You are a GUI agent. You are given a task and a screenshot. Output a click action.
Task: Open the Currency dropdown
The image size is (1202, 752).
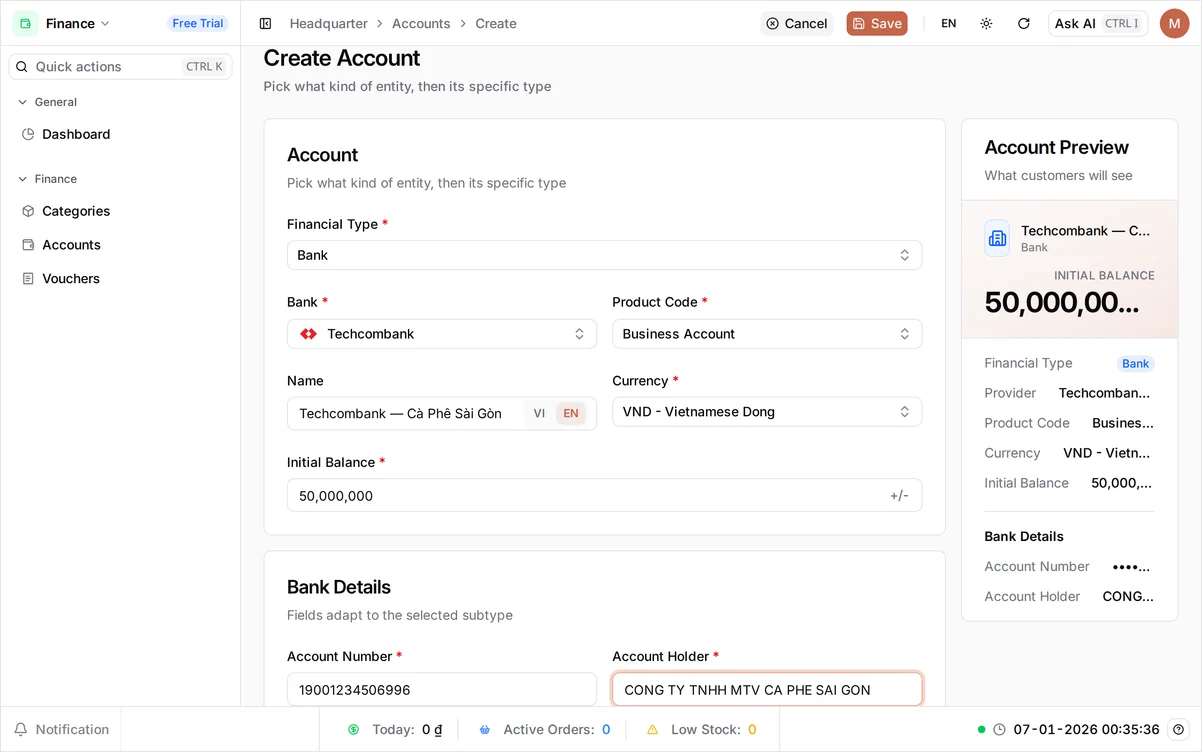pos(767,412)
